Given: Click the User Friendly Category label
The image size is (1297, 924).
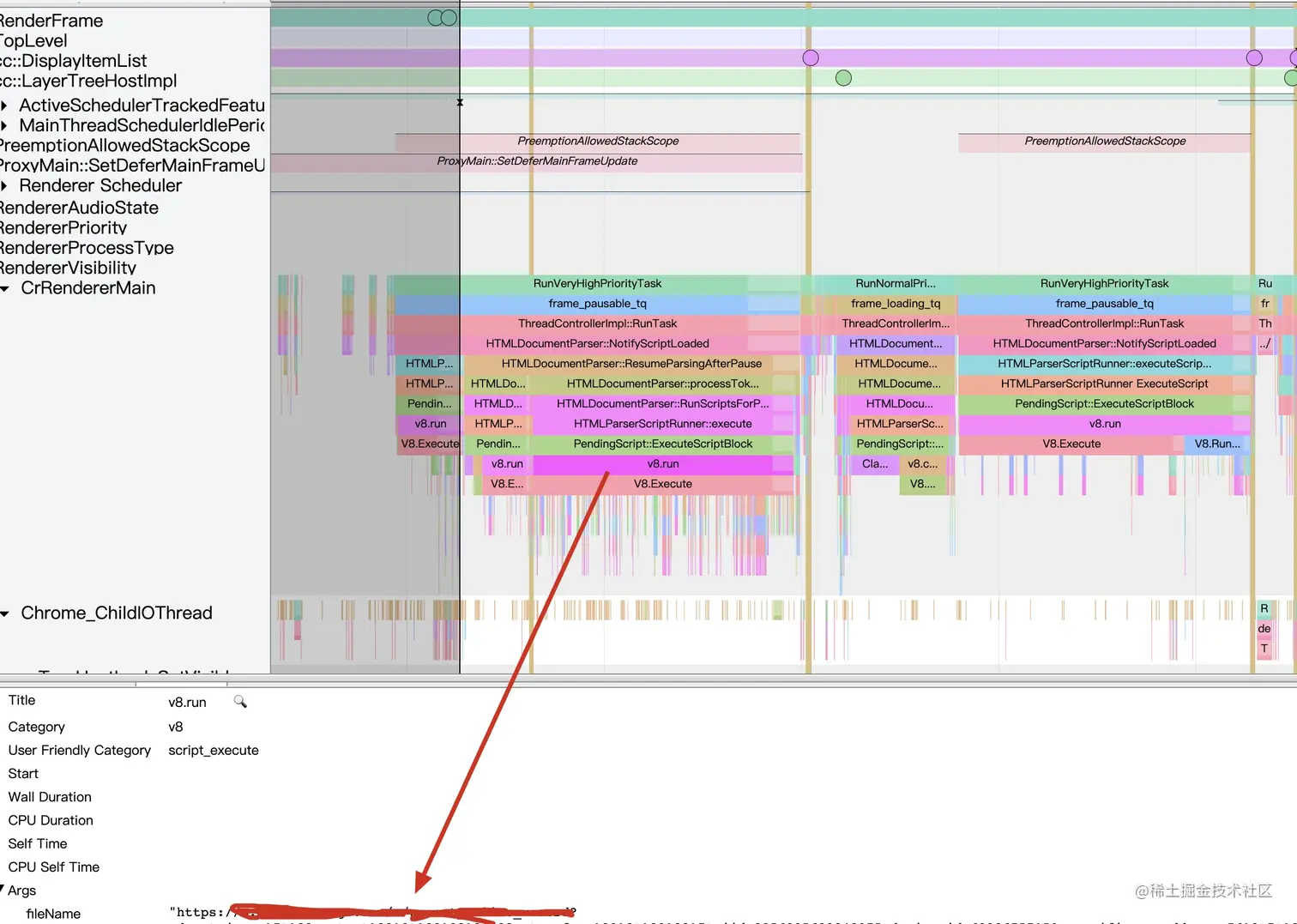Looking at the screenshot, I should click(x=80, y=750).
